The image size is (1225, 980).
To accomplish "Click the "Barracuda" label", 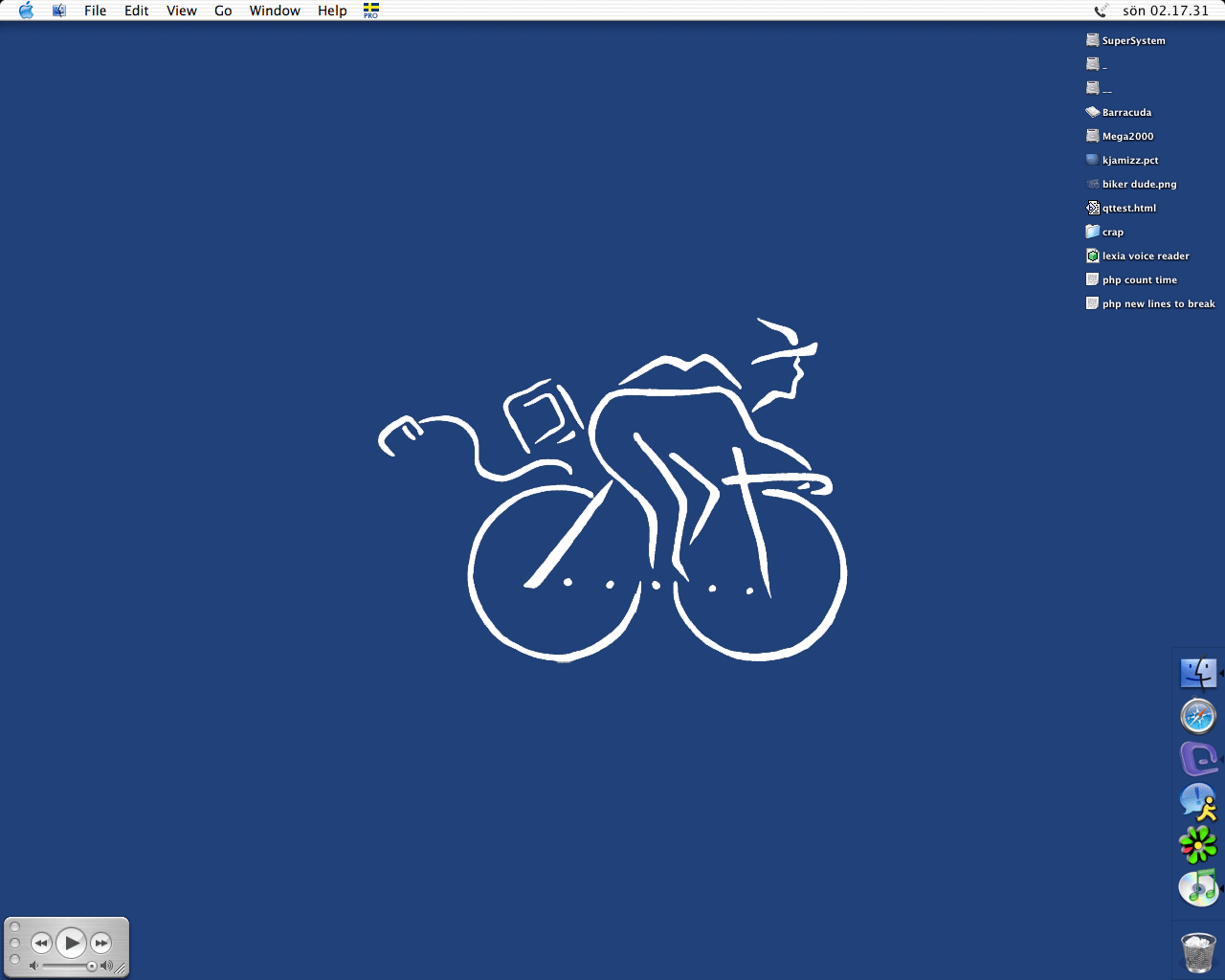I will (x=1127, y=112).
